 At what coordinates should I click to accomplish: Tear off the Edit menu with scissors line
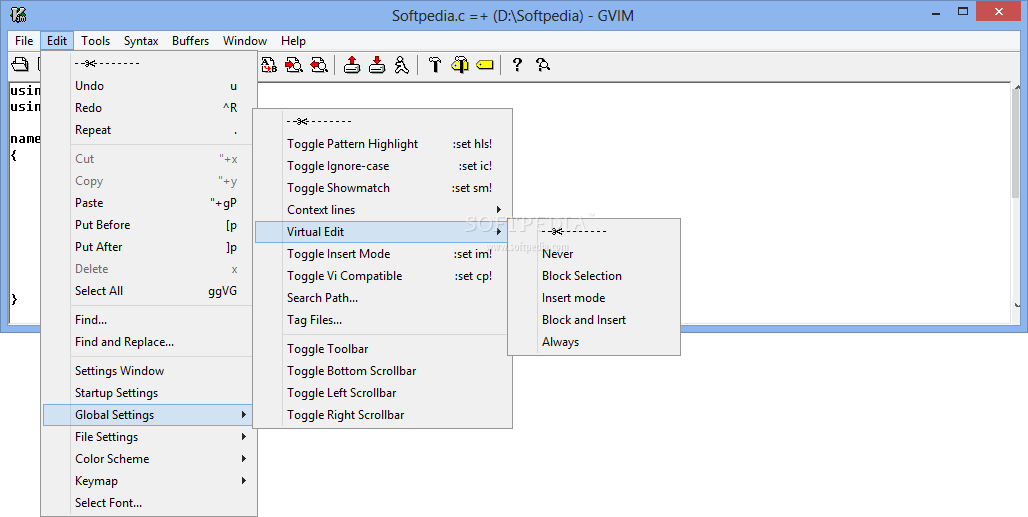[x=149, y=64]
